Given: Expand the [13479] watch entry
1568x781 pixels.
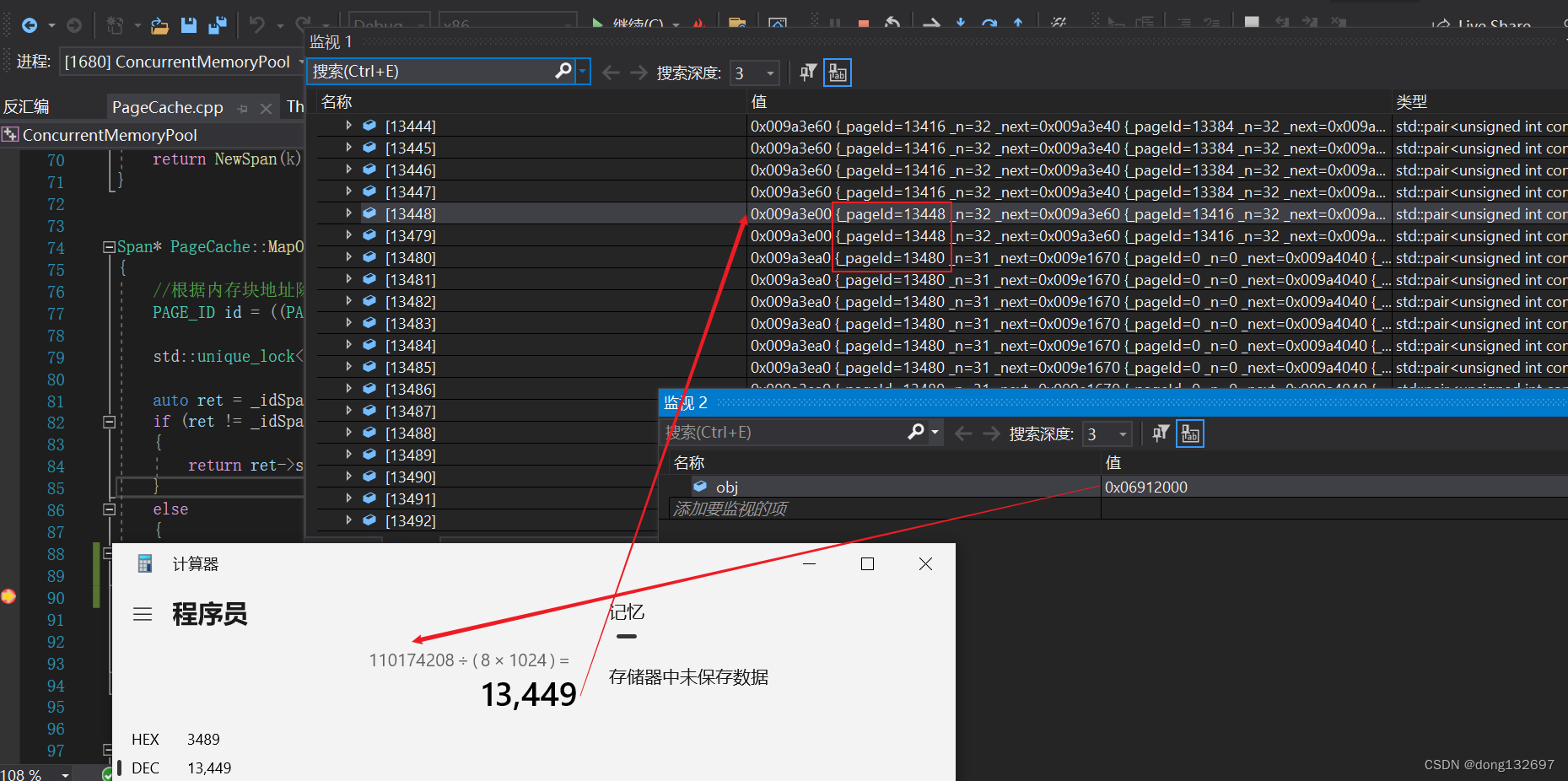Looking at the screenshot, I should tap(348, 235).
